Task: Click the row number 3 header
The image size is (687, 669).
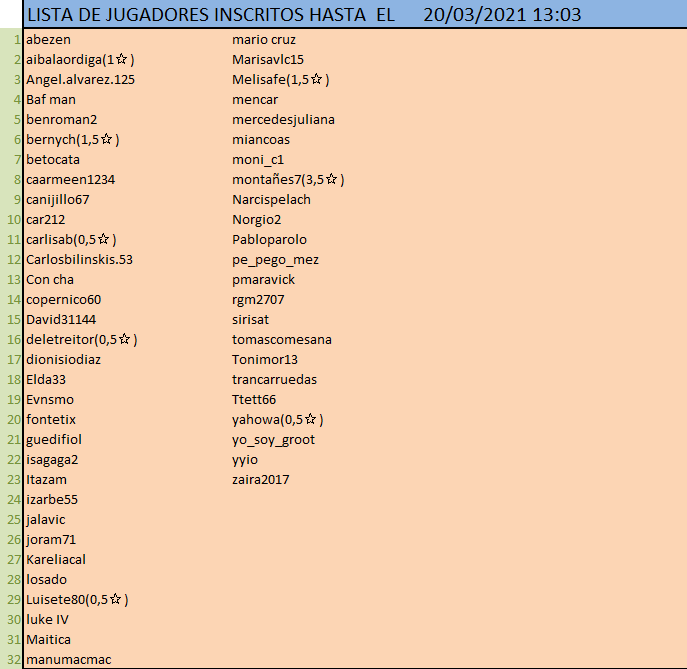Action: [x=11, y=80]
